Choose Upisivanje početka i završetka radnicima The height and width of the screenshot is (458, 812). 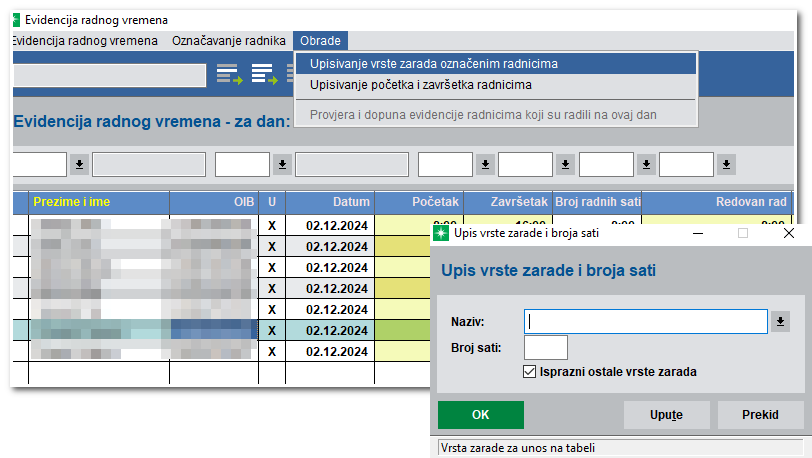(x=420, y=85)
